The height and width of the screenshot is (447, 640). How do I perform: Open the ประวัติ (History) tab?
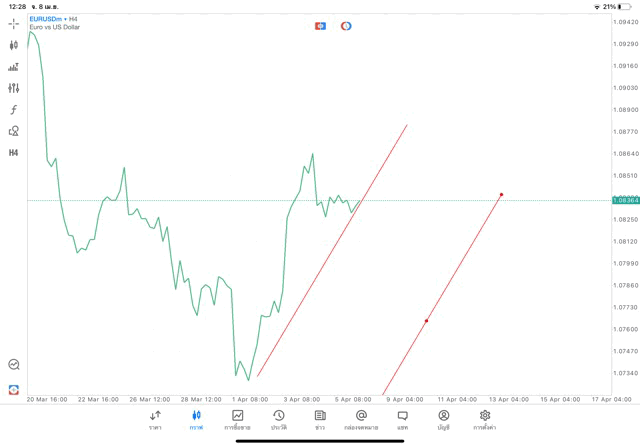[x=279, y=419]
